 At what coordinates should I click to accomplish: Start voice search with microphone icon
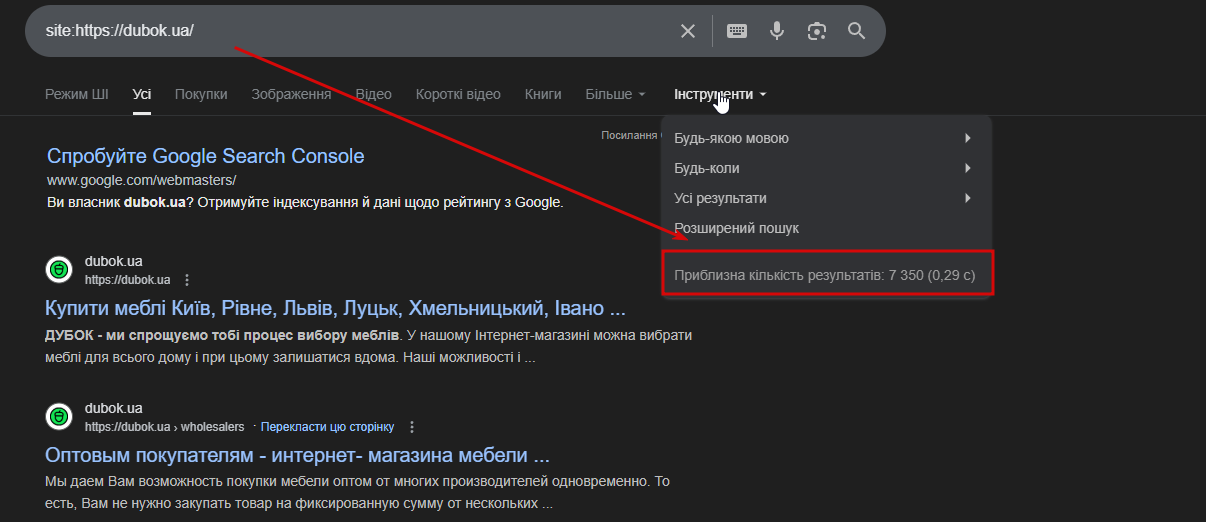coord(777,31)
